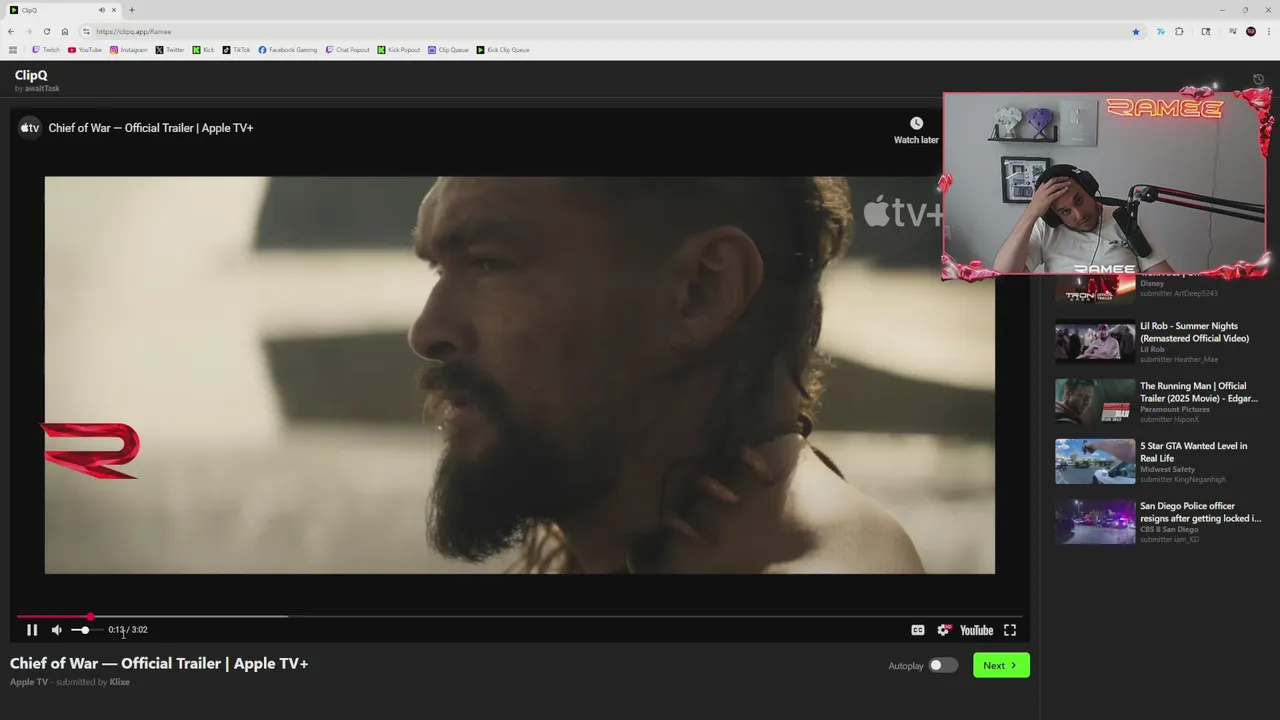Click the Apple TV channel avatar

tap(30, 128)
